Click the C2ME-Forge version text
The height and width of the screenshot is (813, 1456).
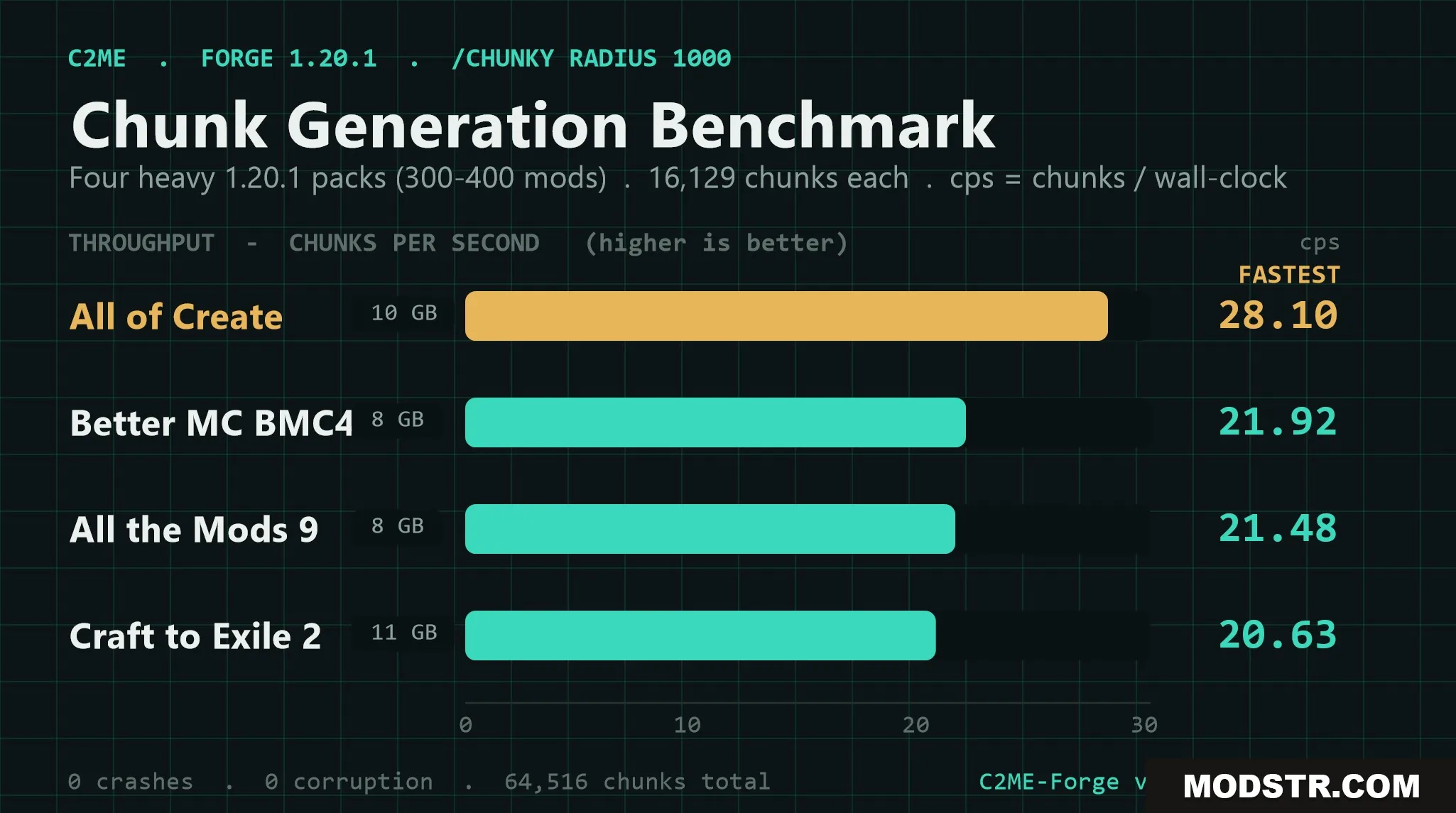pyautogui.click(x=1062, y=782)
